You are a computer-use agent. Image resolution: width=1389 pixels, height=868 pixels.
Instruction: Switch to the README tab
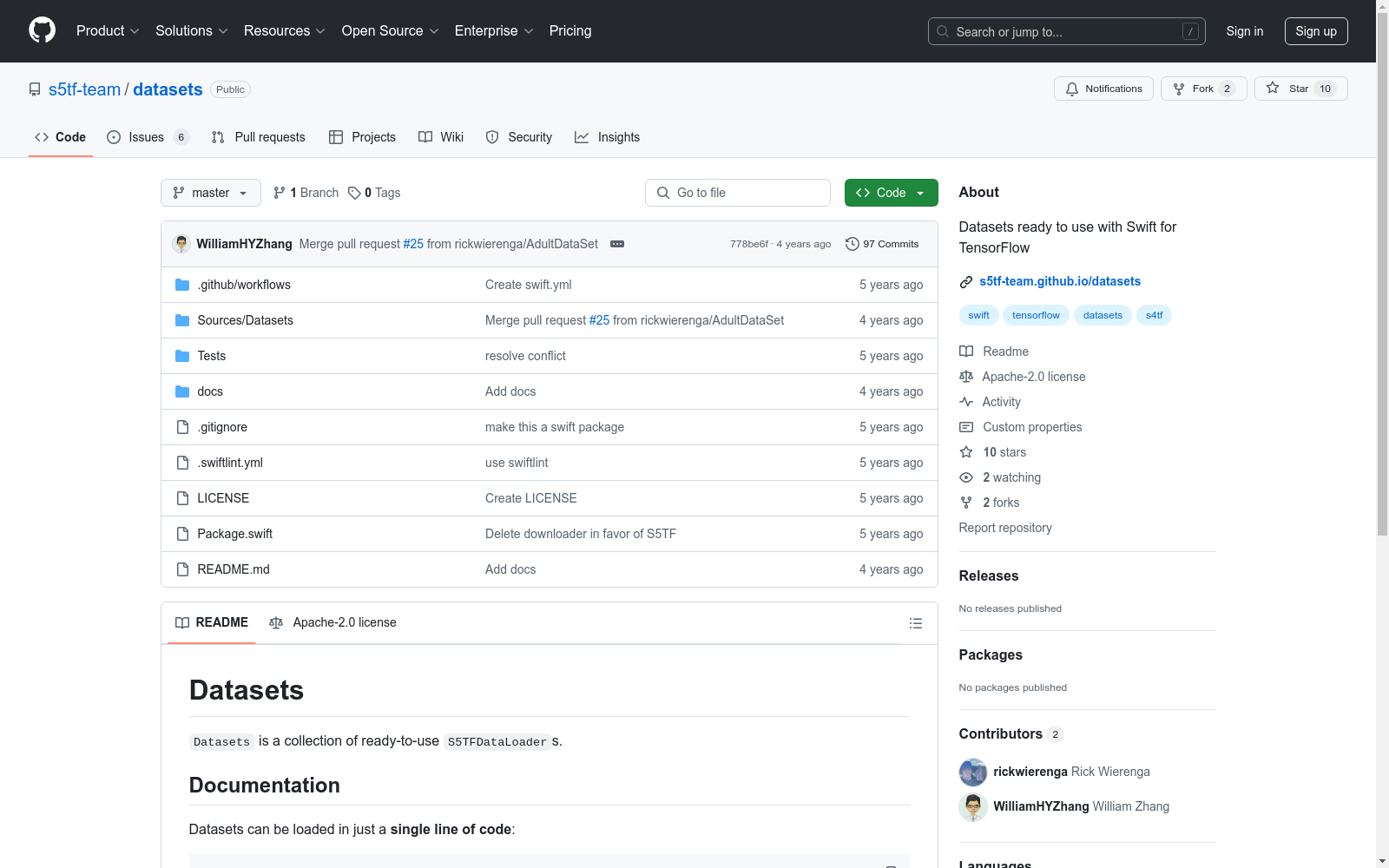coord(212,623)
